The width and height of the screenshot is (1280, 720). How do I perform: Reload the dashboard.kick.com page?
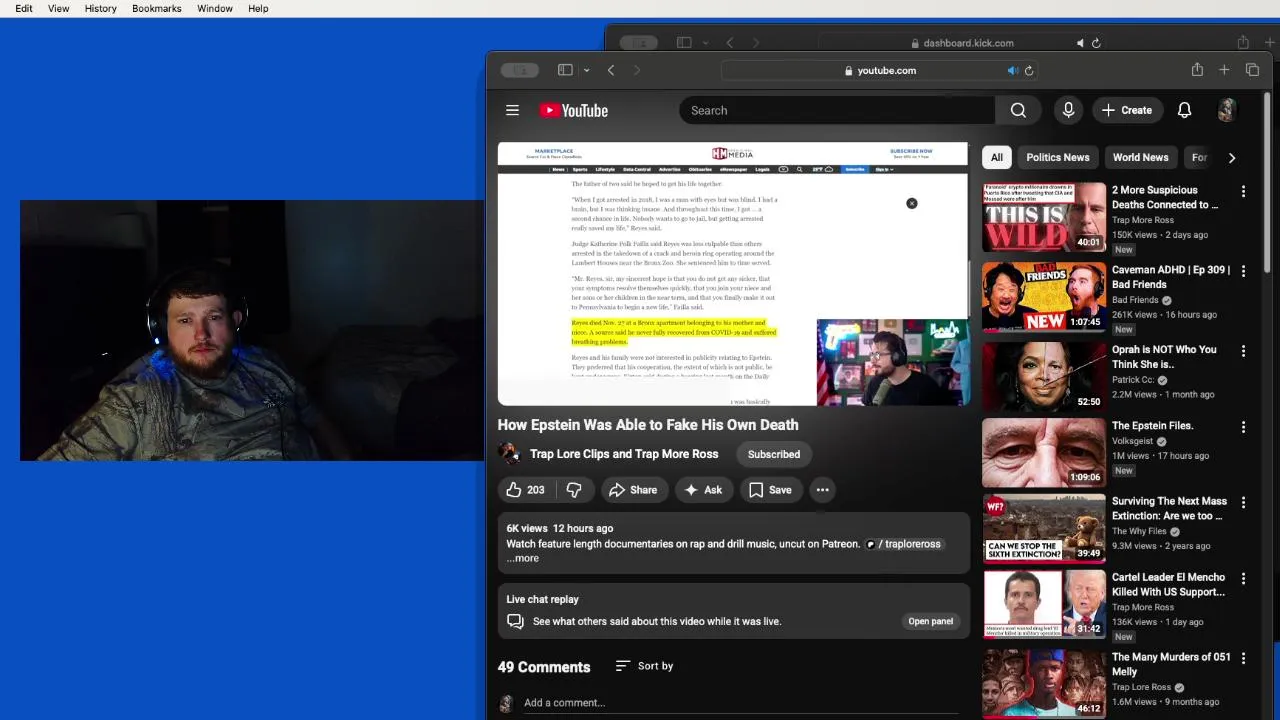[1096, 43]
